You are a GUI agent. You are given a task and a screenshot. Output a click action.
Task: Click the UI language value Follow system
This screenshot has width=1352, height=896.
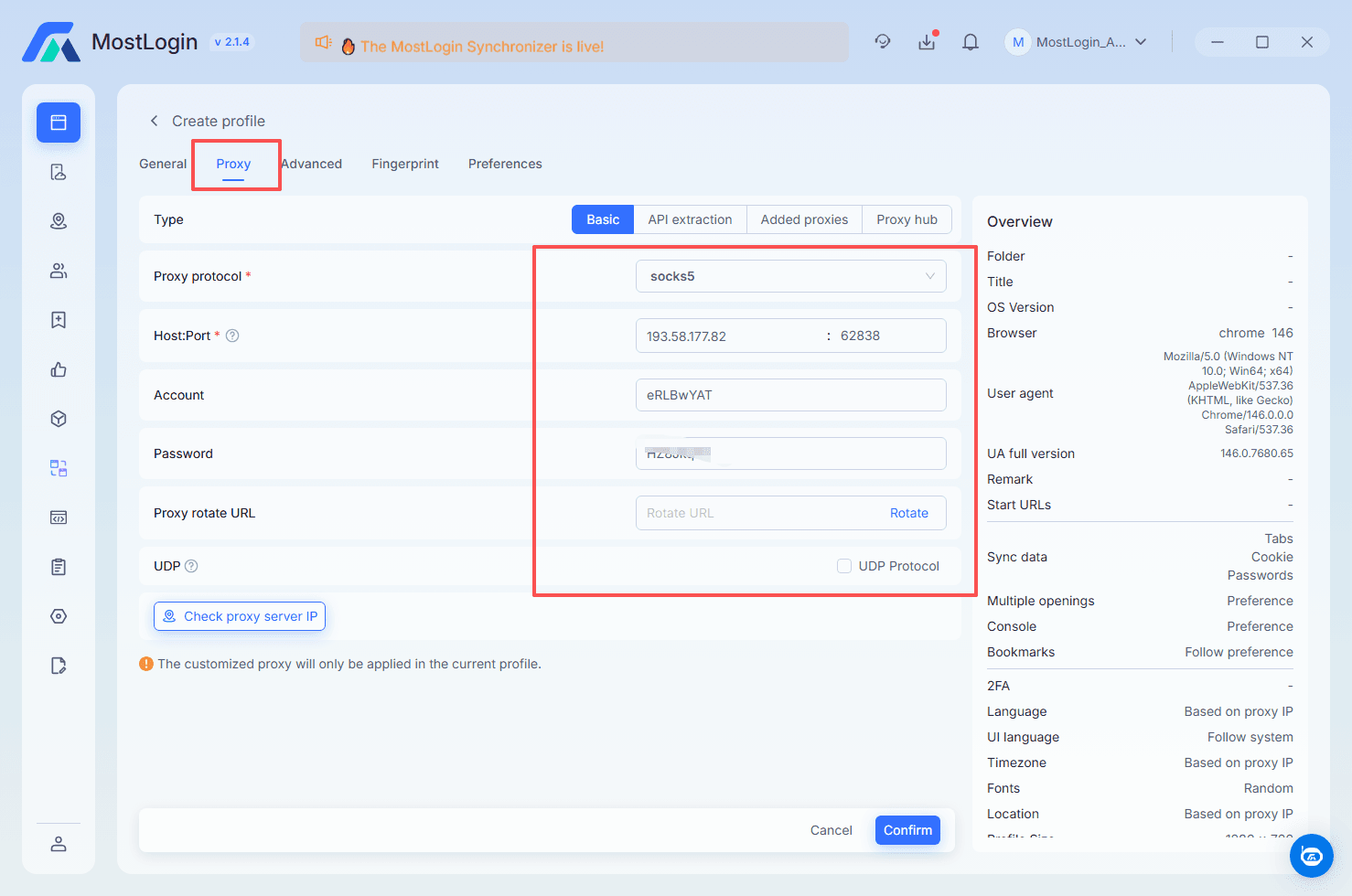pos(1250,737)
